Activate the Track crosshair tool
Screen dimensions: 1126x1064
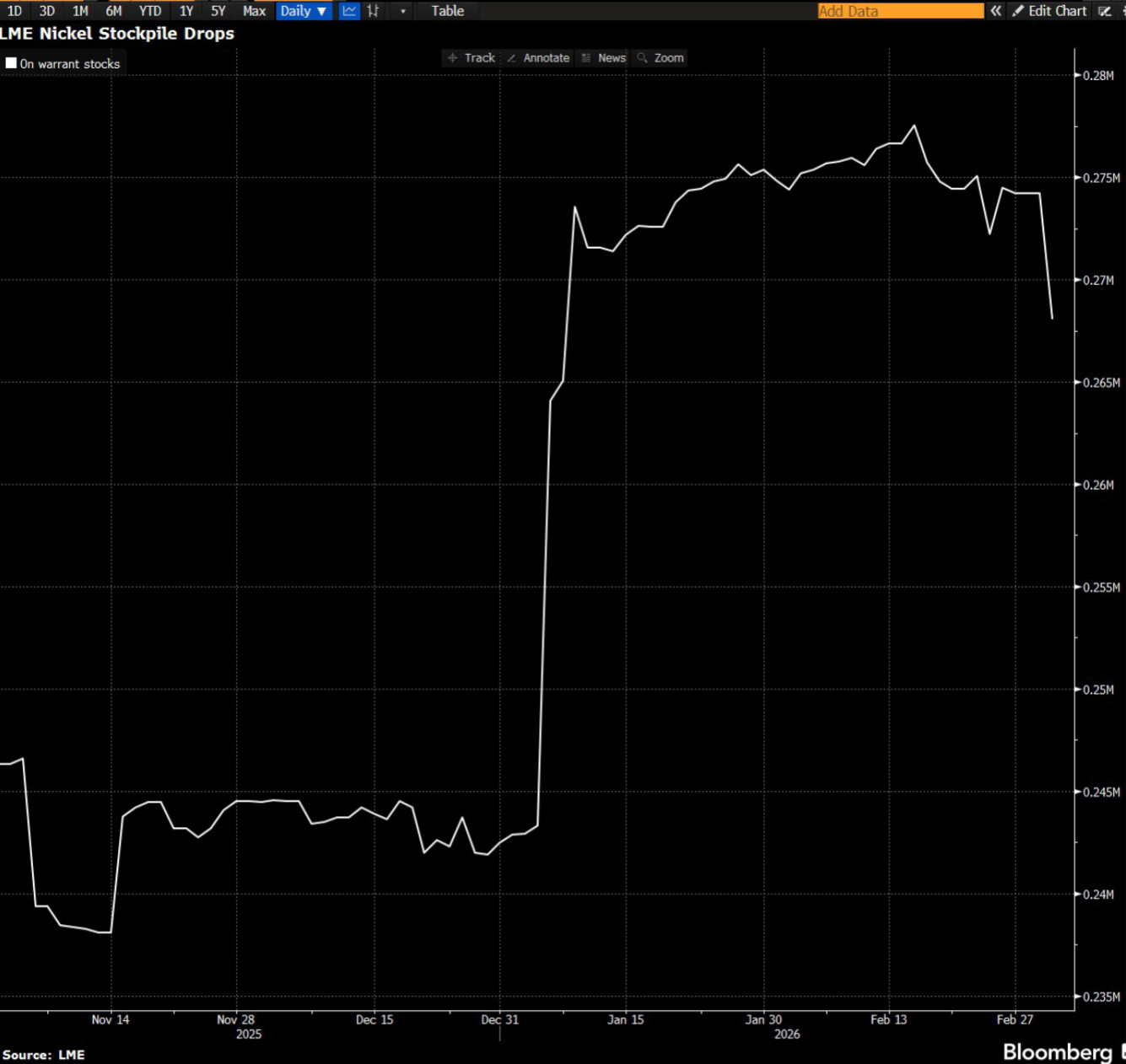pyautogui.click(x=471, y=58)
